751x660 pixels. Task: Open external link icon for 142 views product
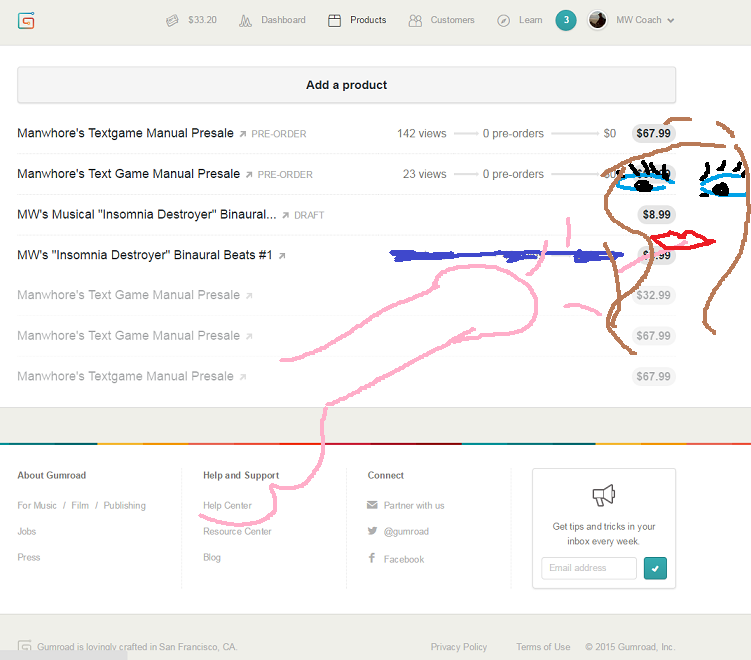(x=243, y=134)
